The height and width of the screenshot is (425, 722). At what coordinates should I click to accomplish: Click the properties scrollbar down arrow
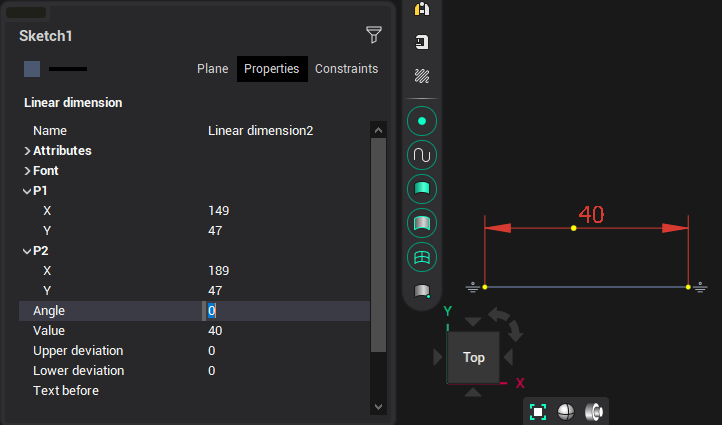pyautogui.click(x=378, y=407)
